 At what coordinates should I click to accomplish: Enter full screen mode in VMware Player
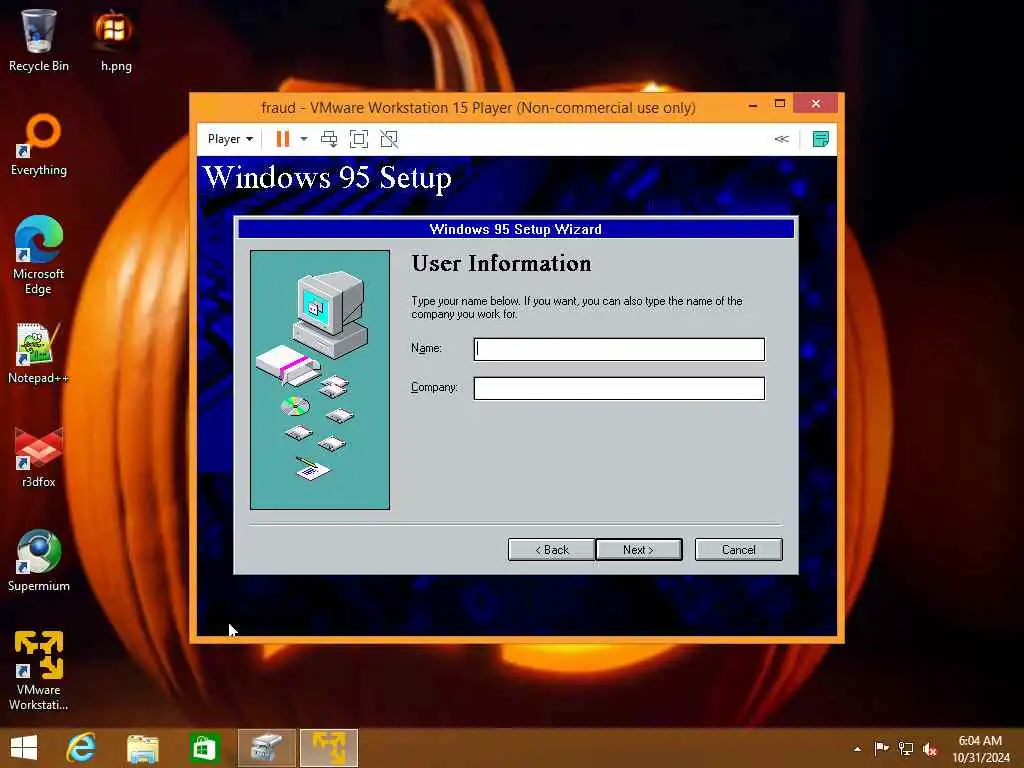click(359, 139)
